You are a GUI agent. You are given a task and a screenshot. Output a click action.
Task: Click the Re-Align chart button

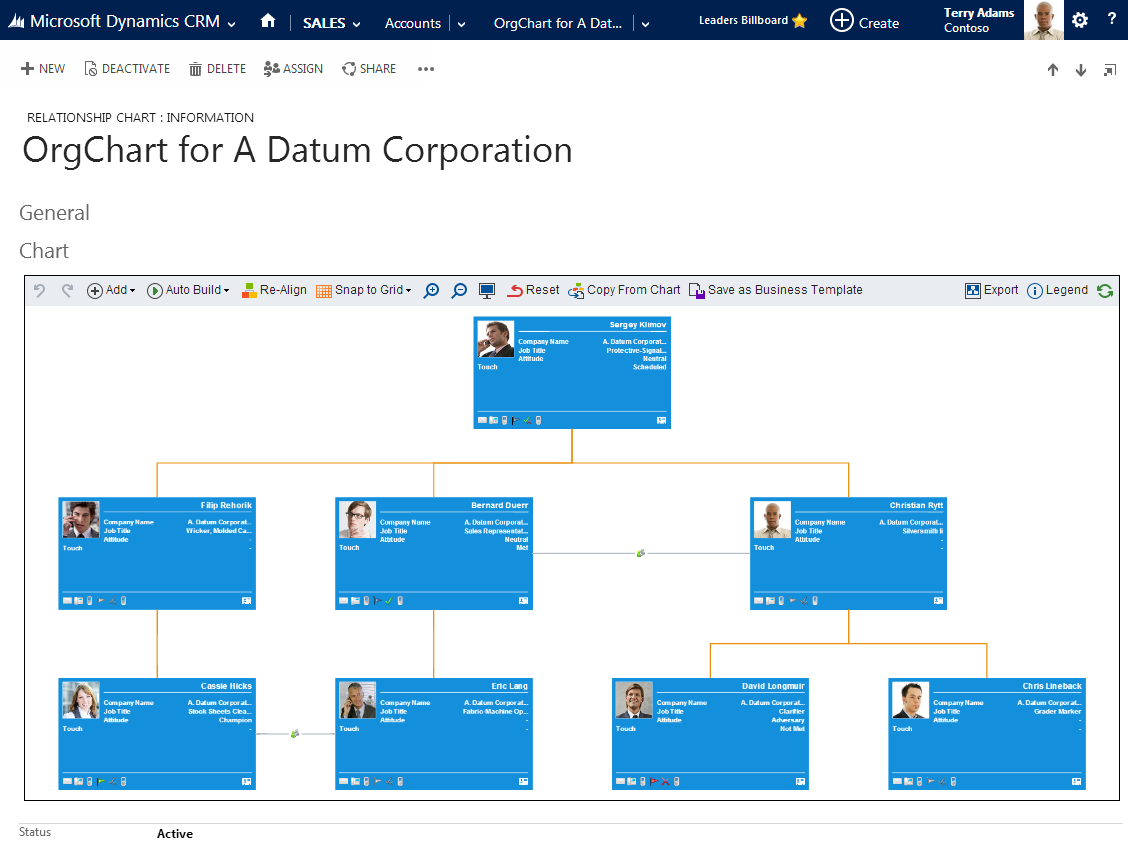pos(274,290)
